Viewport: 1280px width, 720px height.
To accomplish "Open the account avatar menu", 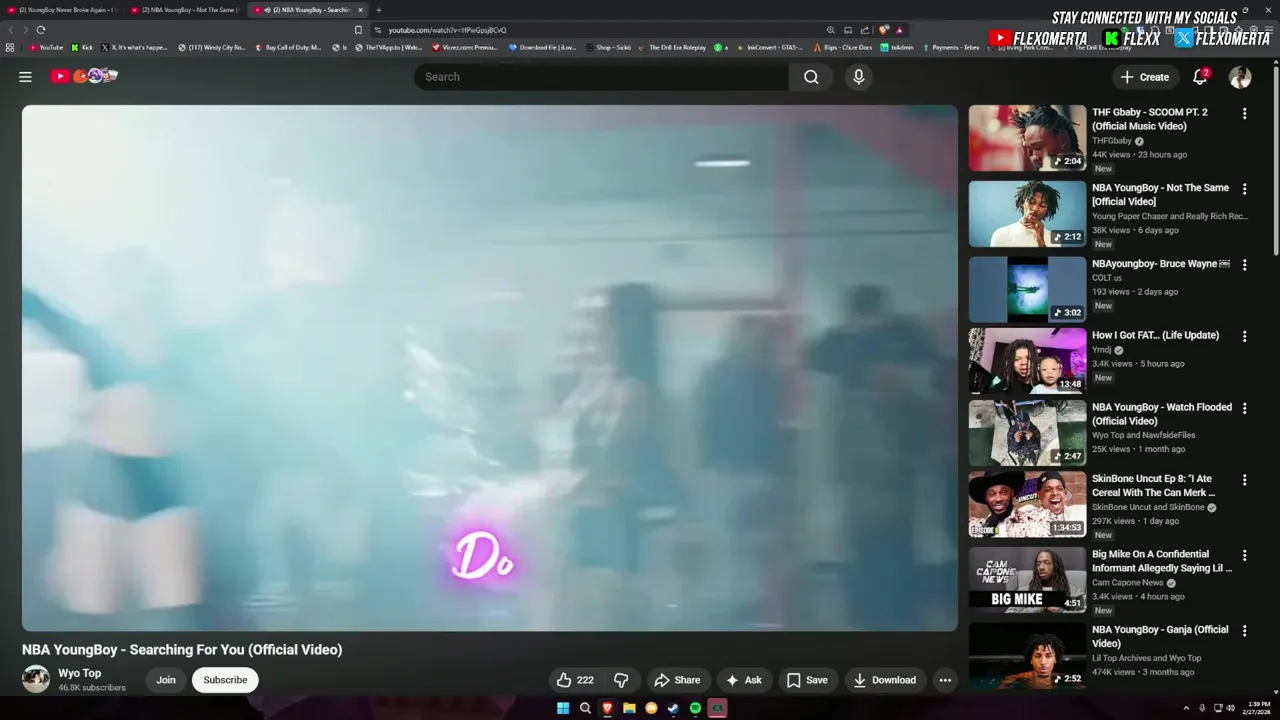I will [1240, 77].
